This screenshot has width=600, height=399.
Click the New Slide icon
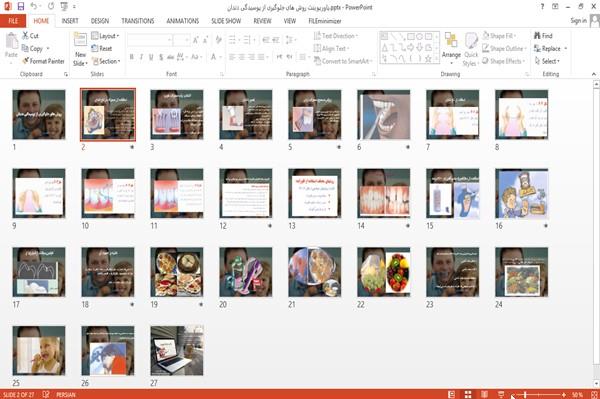coord(80,40)
